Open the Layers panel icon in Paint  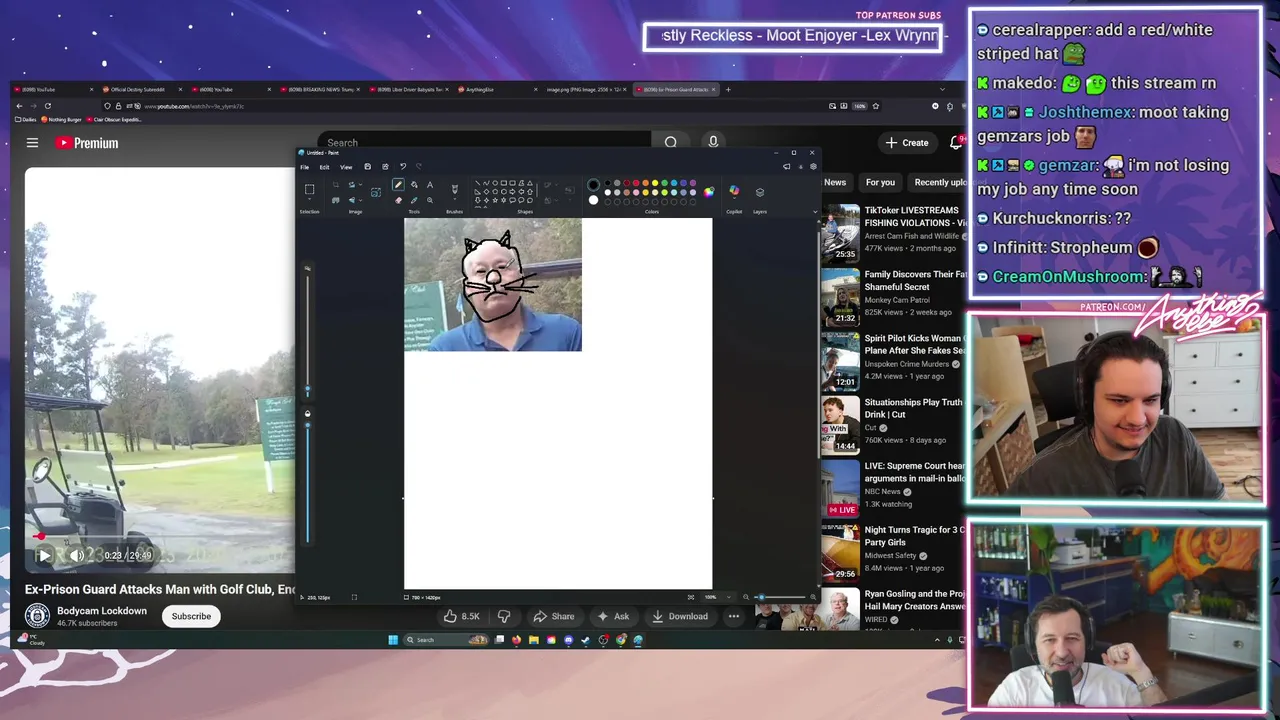point(760,192)
